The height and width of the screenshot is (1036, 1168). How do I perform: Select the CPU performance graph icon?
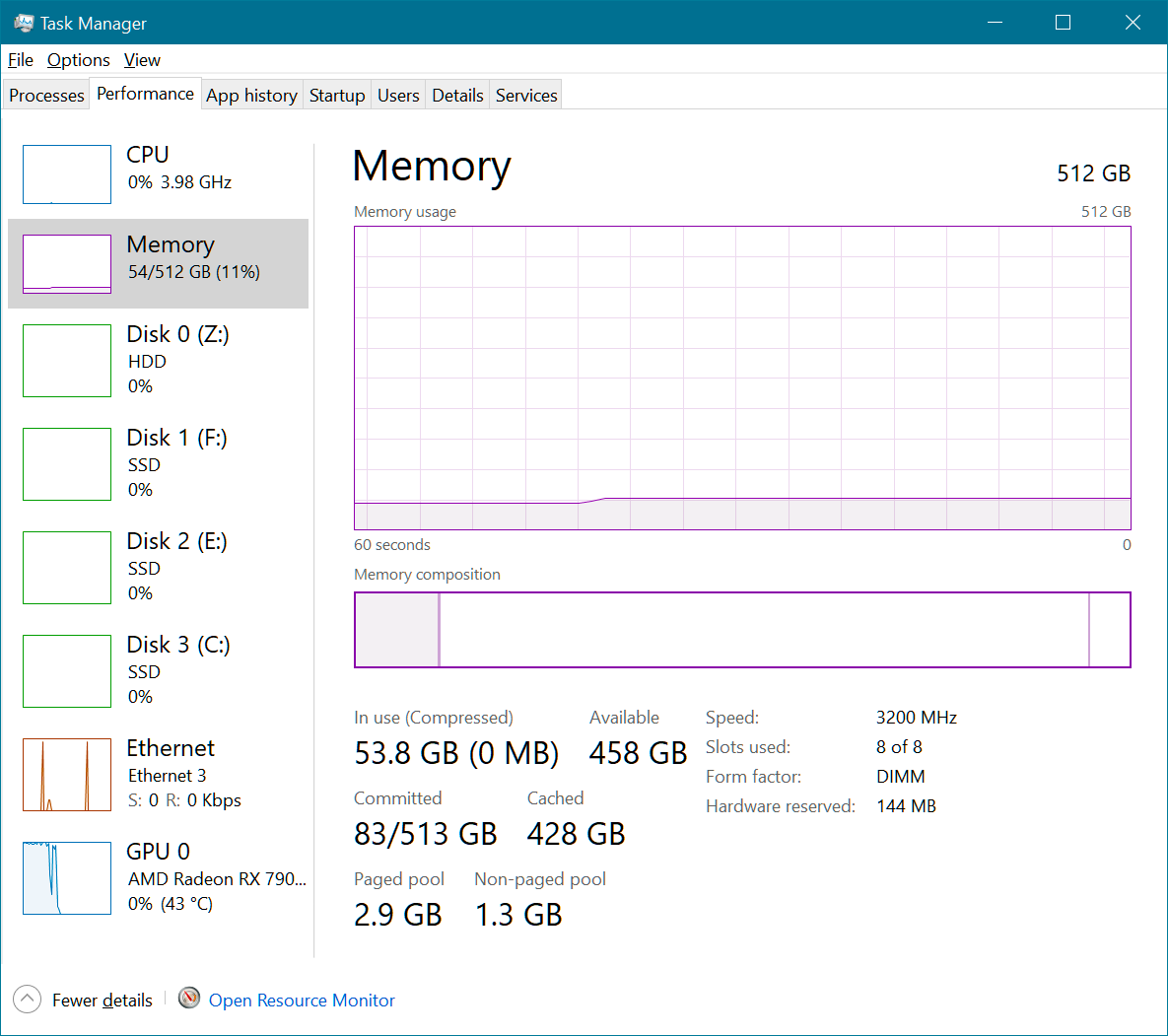66,173
